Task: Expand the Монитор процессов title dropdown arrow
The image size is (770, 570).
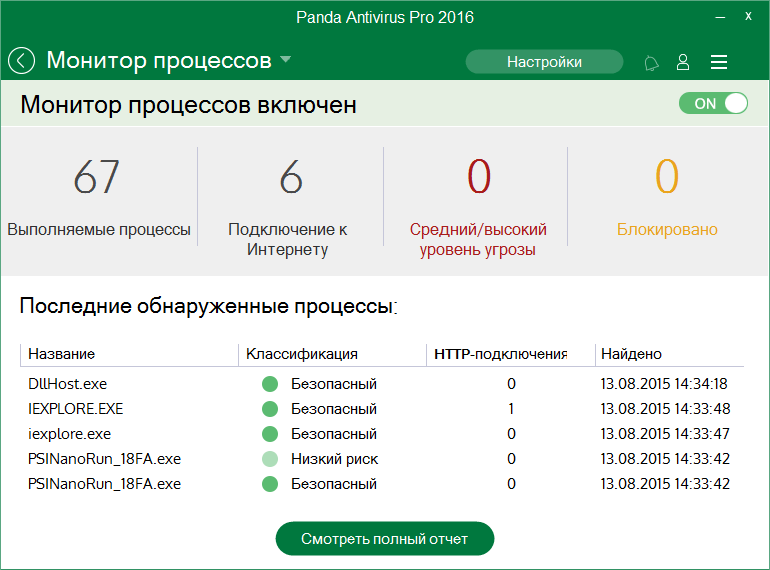Action: point(285,60)
